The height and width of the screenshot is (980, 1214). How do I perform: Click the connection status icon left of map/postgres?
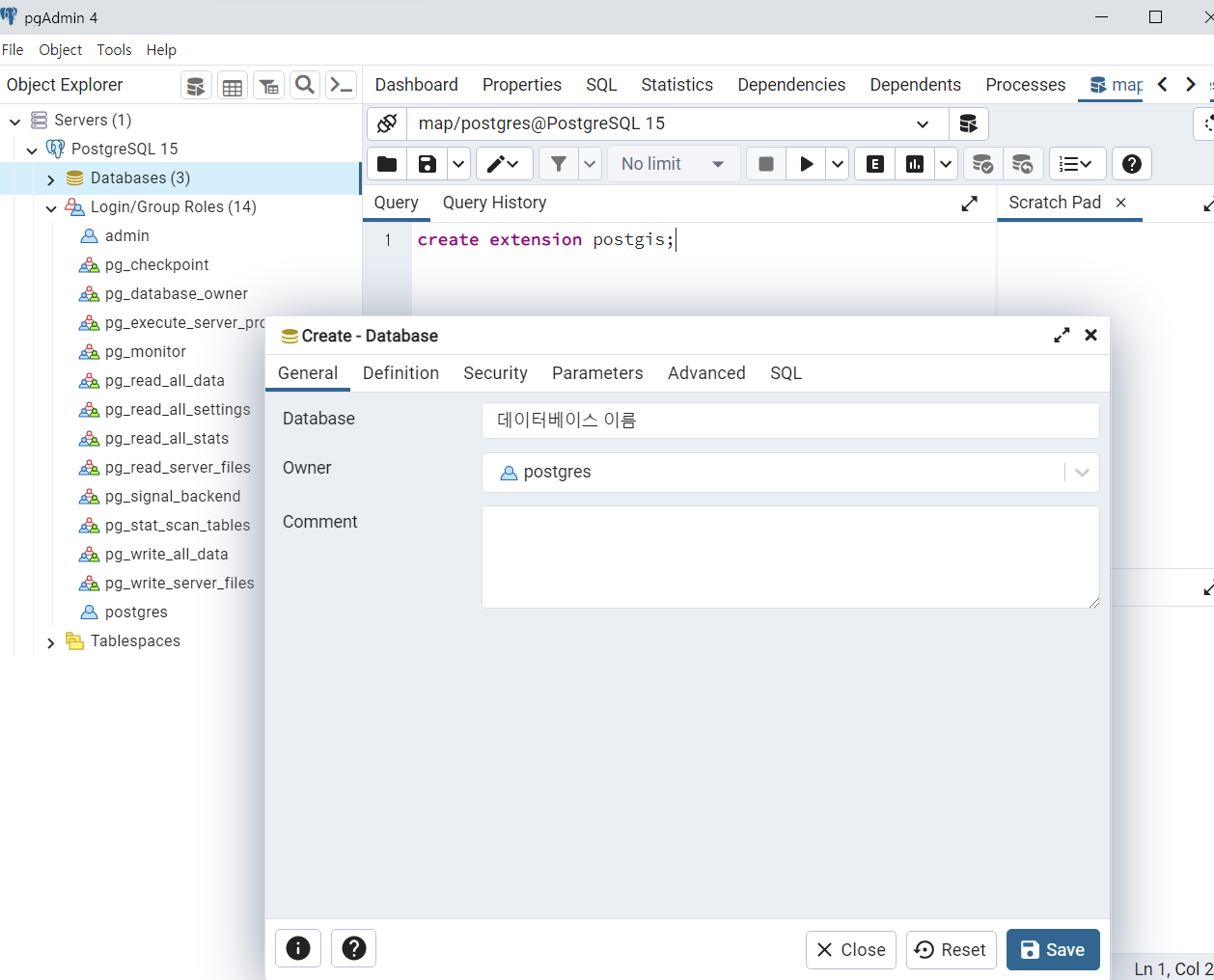(x=387, y=123)
